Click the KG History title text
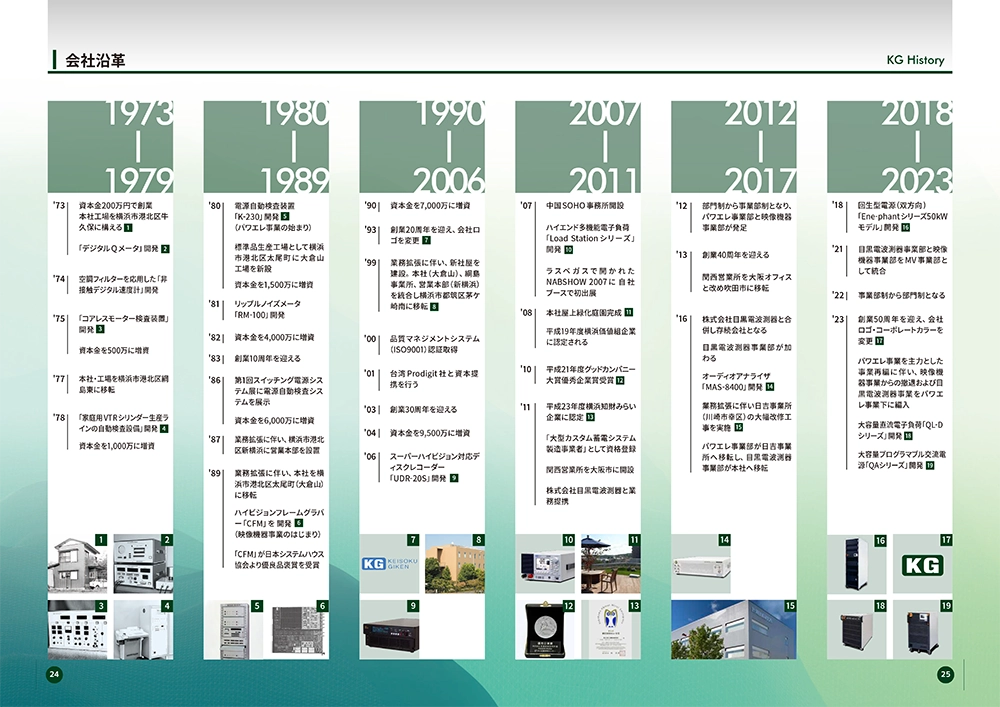 914,60
